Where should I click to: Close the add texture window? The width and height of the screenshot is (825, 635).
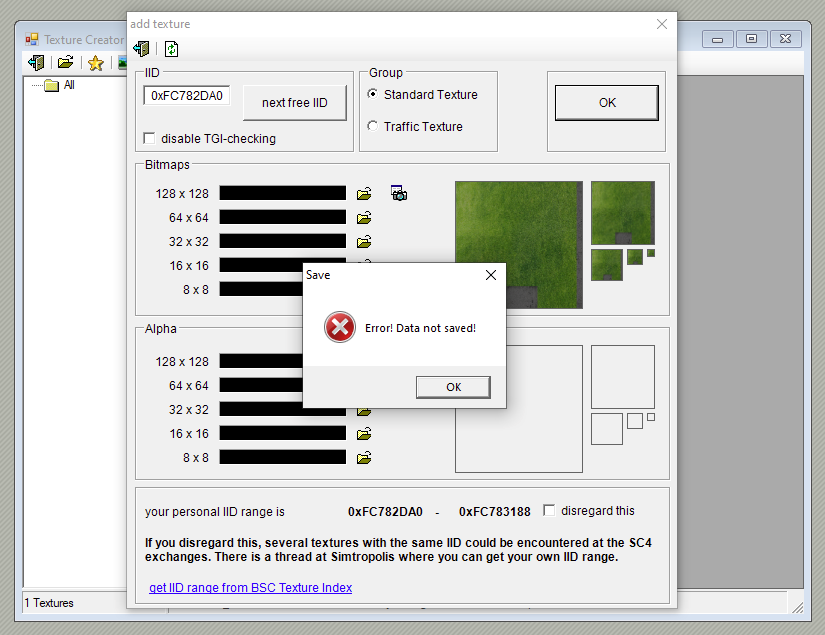[662, 24]
